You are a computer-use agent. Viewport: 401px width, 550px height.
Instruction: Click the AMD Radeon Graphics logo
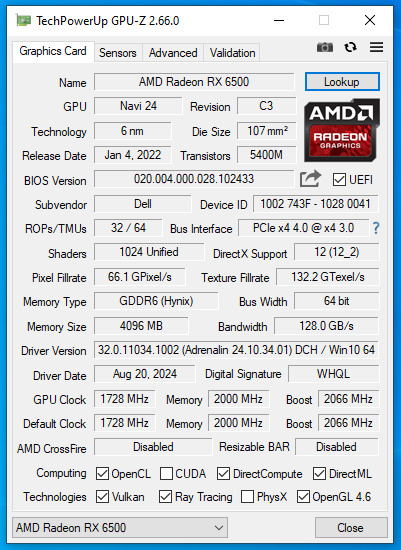(x=342, y=130)
